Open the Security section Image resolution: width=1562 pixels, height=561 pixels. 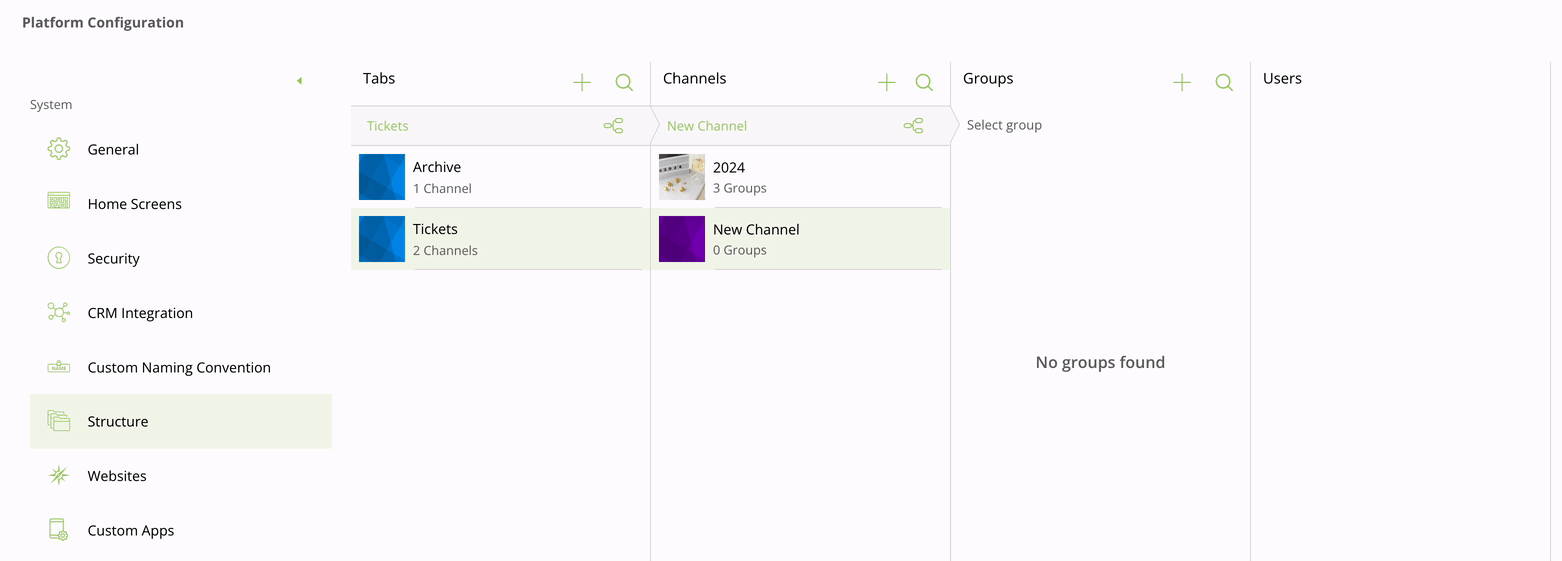(113, 259)
